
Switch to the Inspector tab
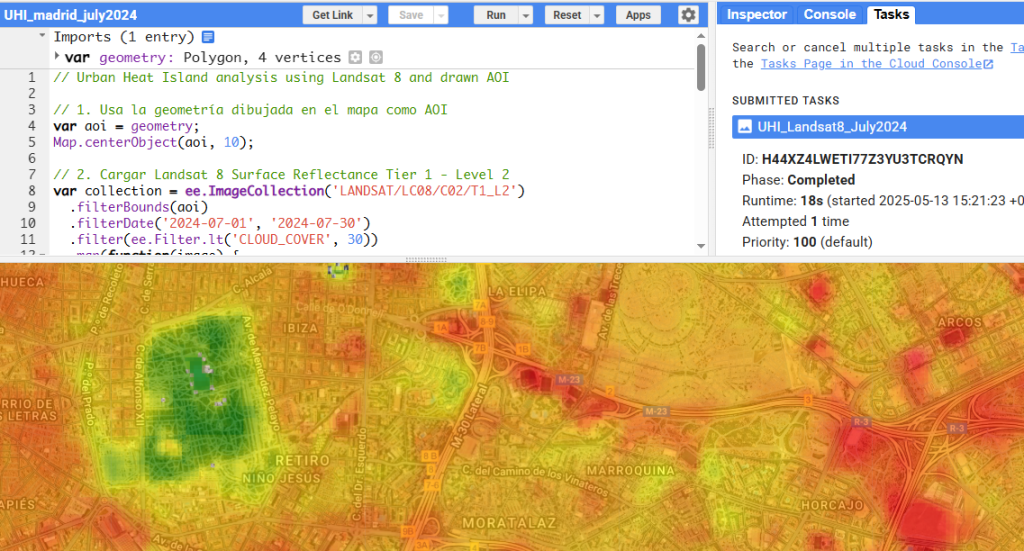[x=757, y=14]
